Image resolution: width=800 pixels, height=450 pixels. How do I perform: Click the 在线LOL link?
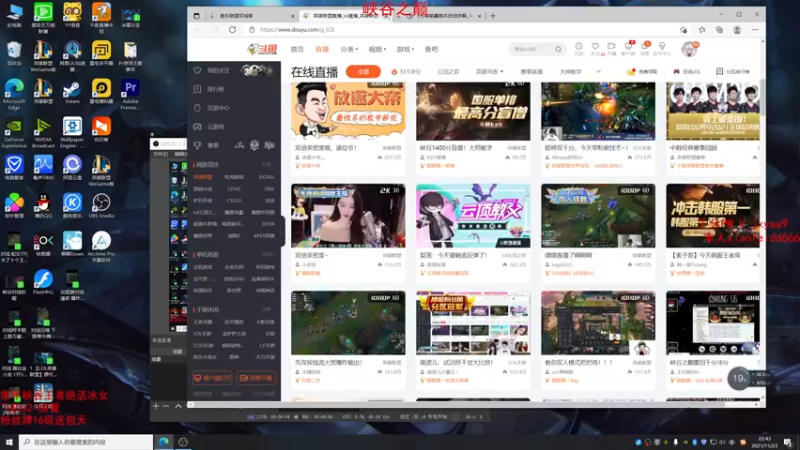tap(687, 72)
